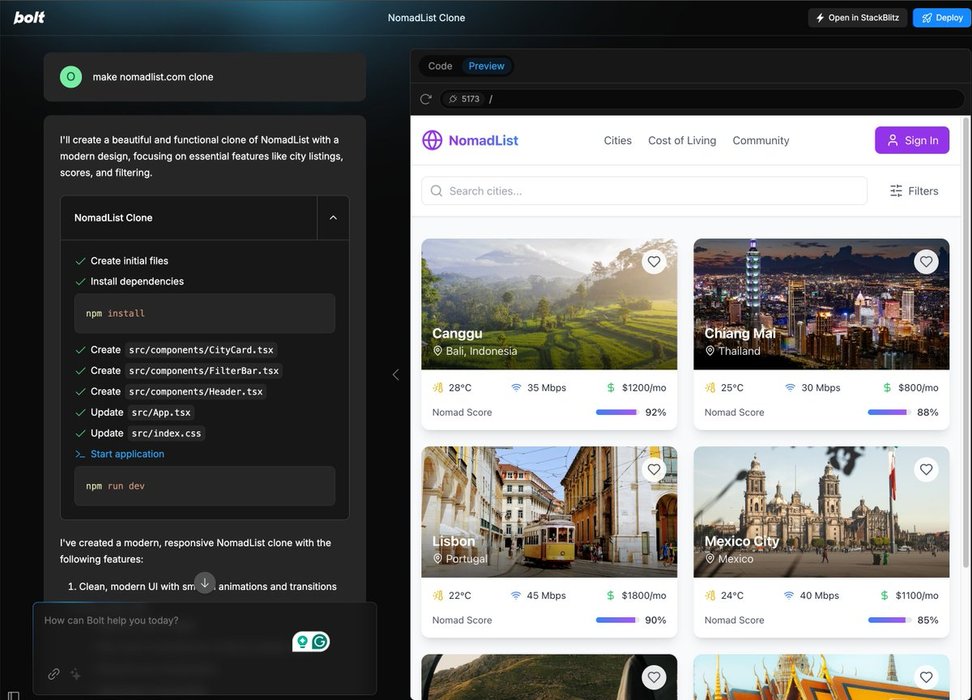Go to Cost of Living page
Viewport: 972px width, 700px height.
682,141
